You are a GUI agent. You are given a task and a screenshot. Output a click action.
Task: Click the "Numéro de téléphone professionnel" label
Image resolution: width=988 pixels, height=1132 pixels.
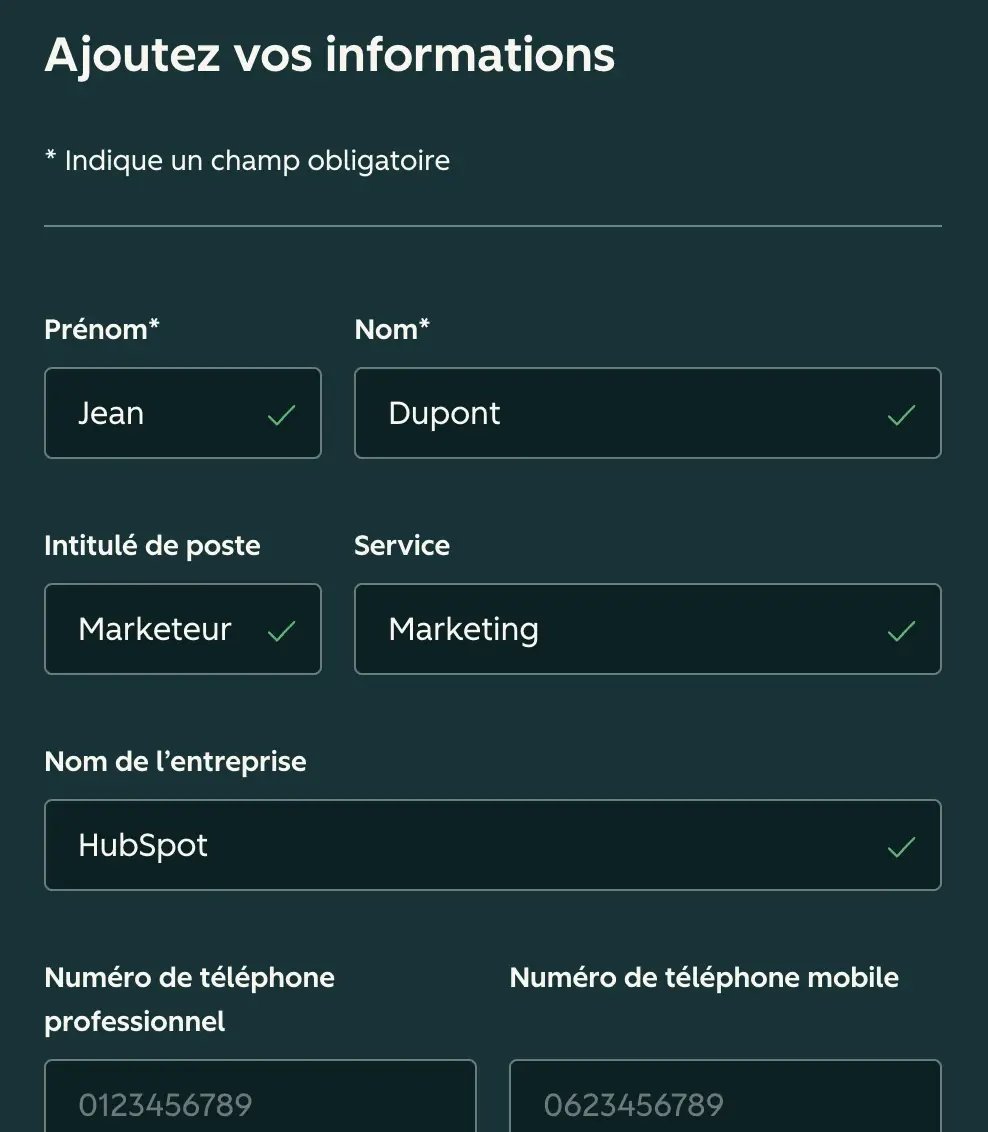[x=189, y=998]
